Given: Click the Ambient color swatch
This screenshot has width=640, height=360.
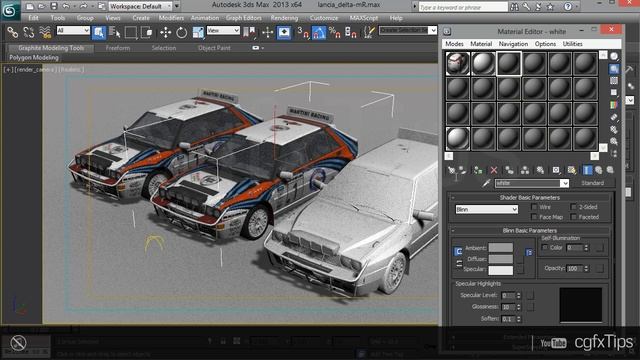Looking at the screenshot, I should coord(500,247).
